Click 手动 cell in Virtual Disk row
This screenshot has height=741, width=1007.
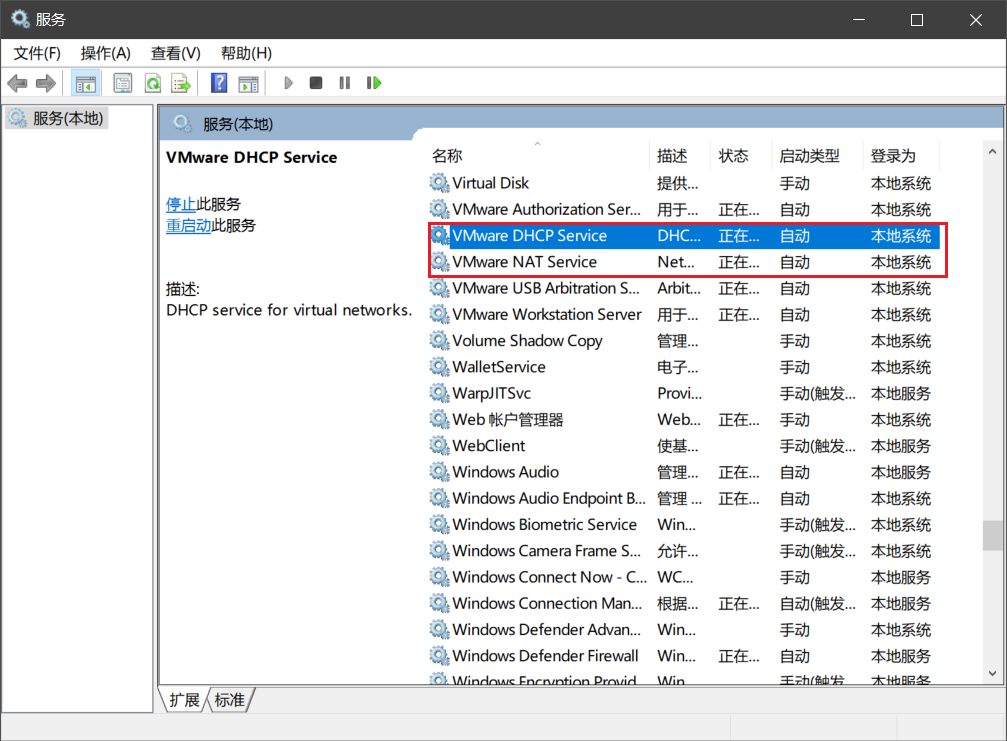[x=794, y=183]
